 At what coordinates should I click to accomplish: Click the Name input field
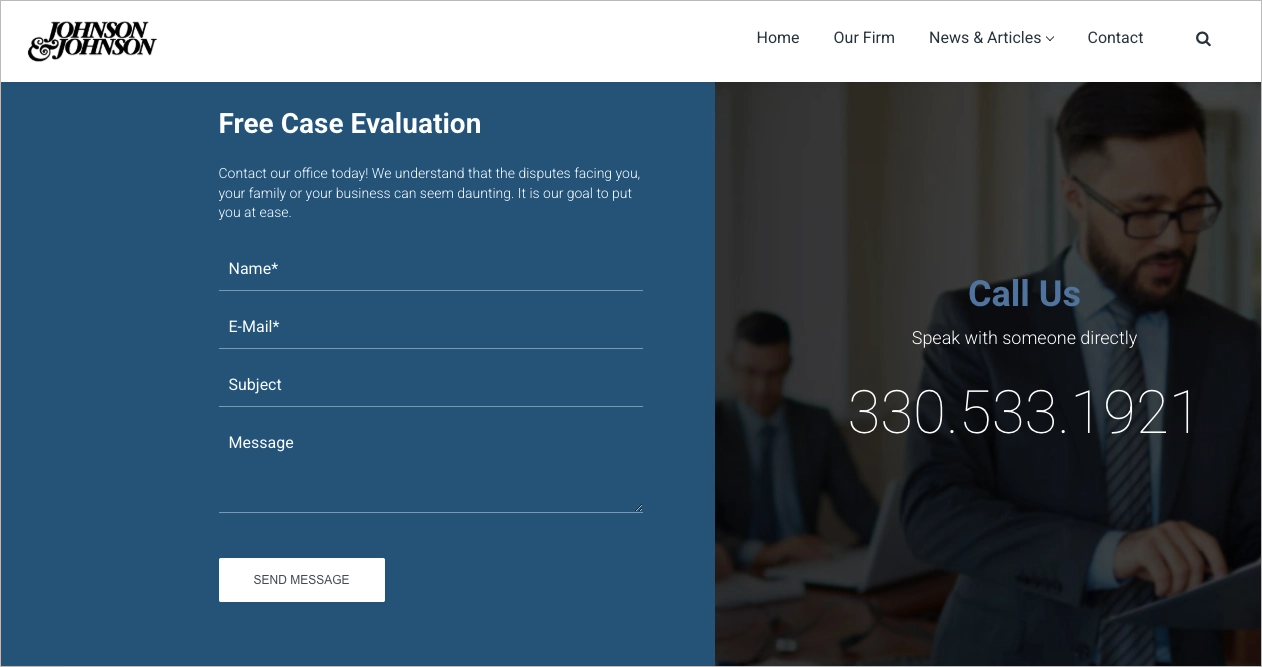click(x=430, y=269)
